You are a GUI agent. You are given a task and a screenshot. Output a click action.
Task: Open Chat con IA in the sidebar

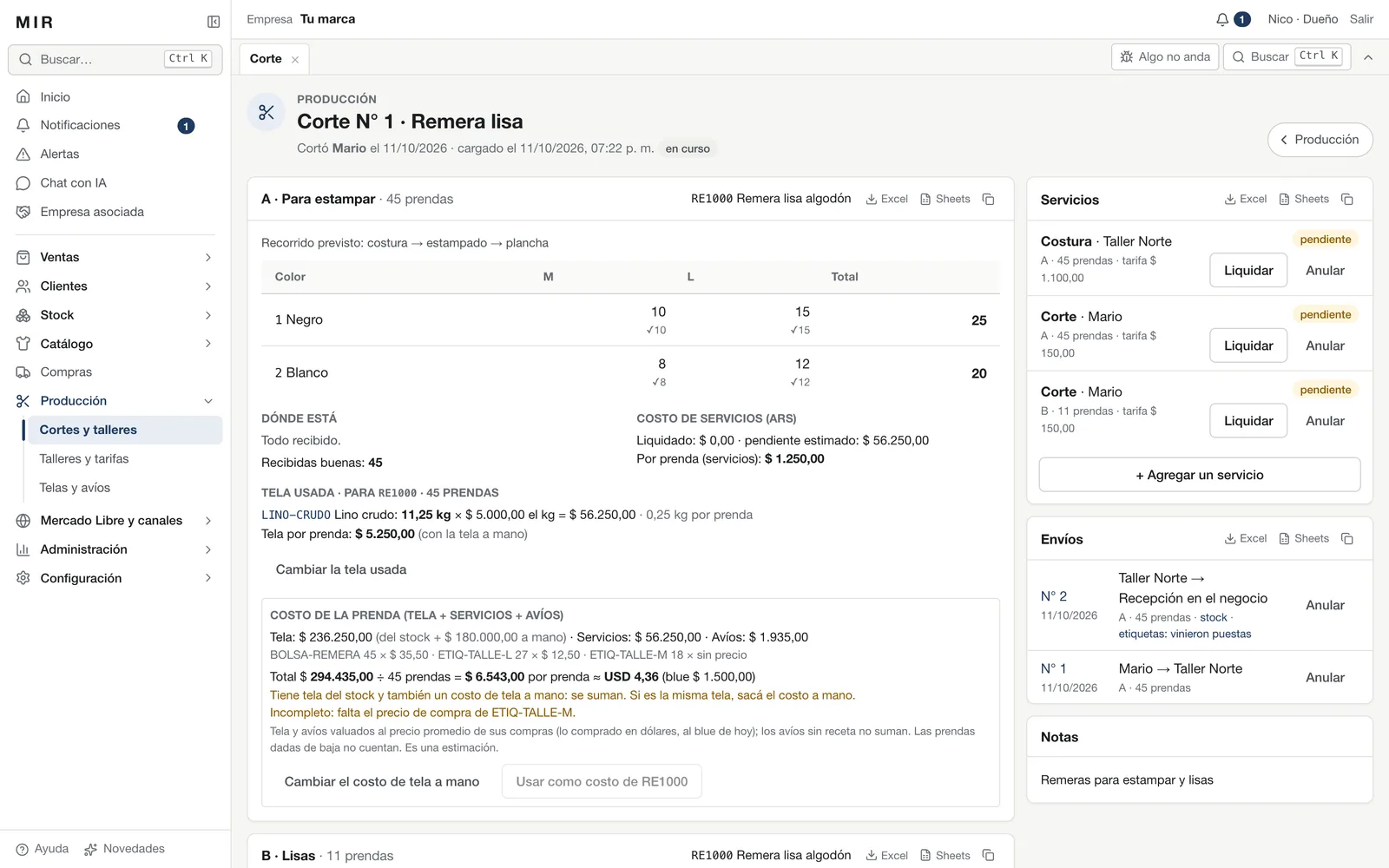pyautogui.click(x=115, y=183)
